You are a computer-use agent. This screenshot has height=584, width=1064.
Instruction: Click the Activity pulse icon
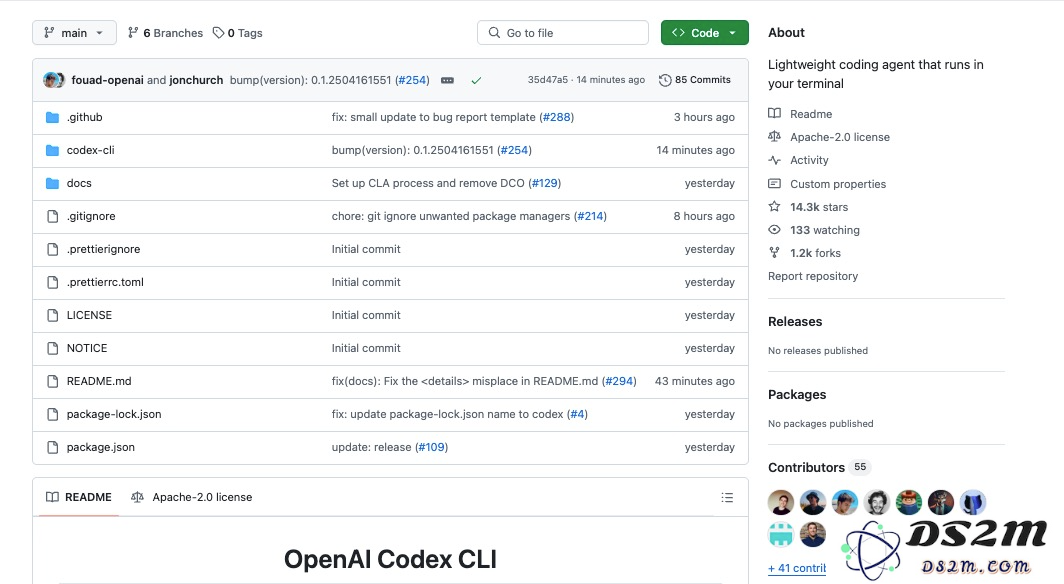(x=774, y=160)
